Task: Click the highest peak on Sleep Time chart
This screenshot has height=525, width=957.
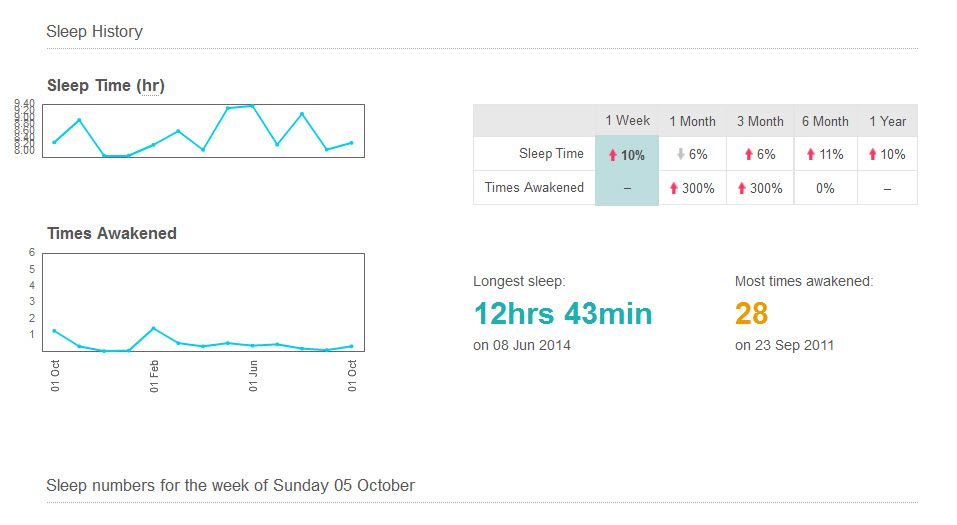Action: 252,106
